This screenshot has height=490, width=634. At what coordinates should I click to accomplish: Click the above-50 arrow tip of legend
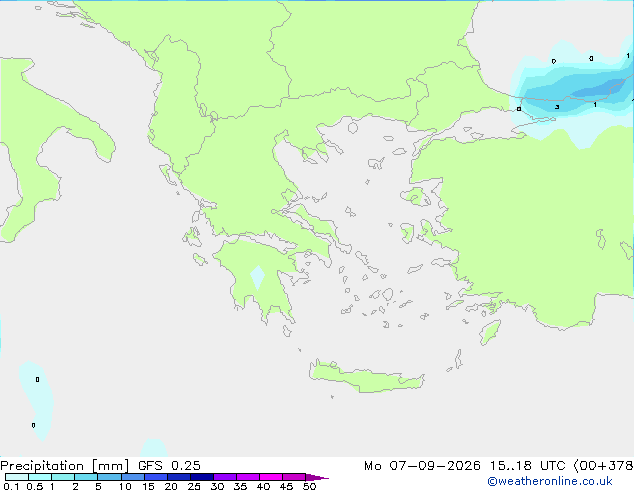coord(317,477)
